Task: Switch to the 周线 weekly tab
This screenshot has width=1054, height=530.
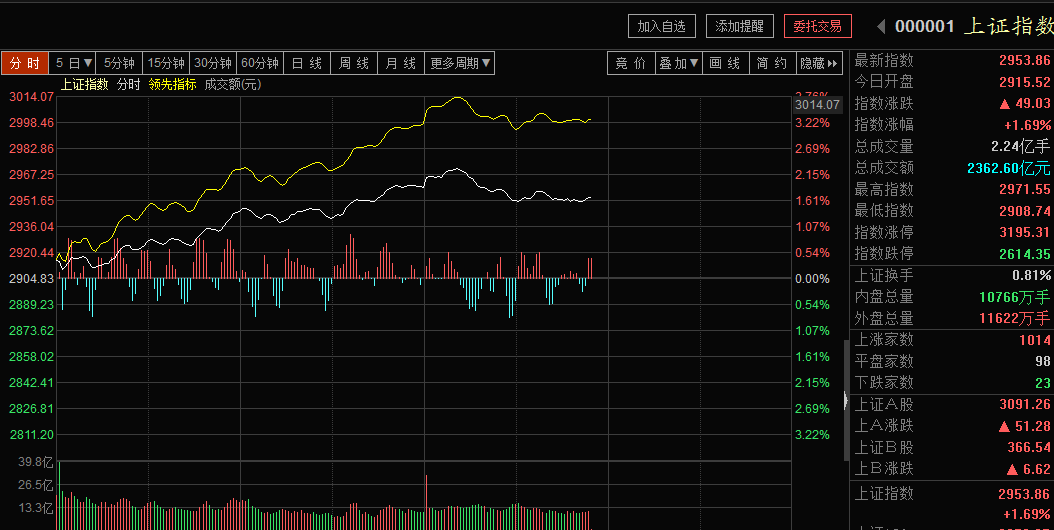Action: point(354,63)
